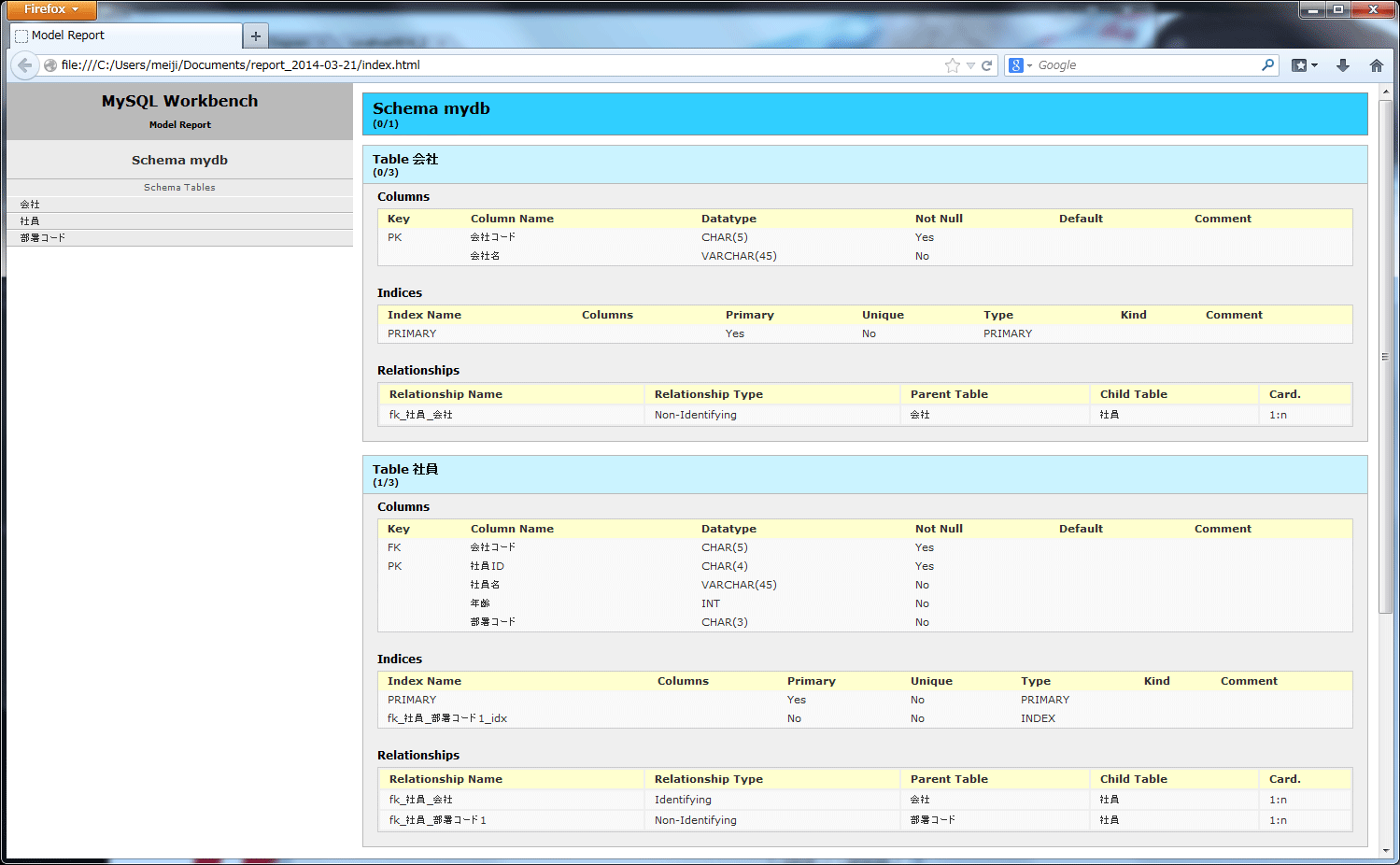Go back with the back arrow
This screenshot has width=1400, height=865.
click(24, 65)
